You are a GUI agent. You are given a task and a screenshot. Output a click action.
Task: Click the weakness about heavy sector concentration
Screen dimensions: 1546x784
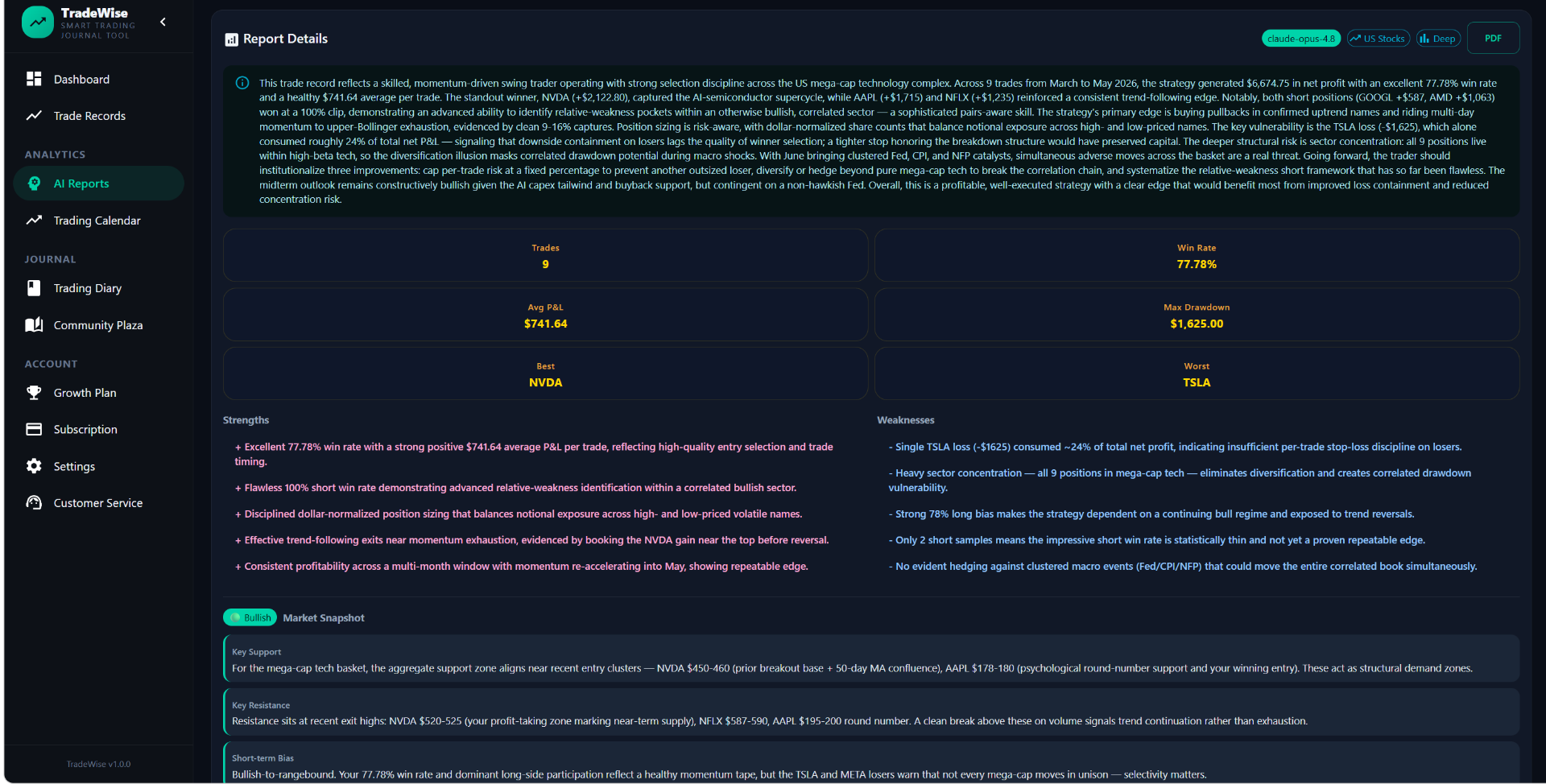pos(1180,480)
